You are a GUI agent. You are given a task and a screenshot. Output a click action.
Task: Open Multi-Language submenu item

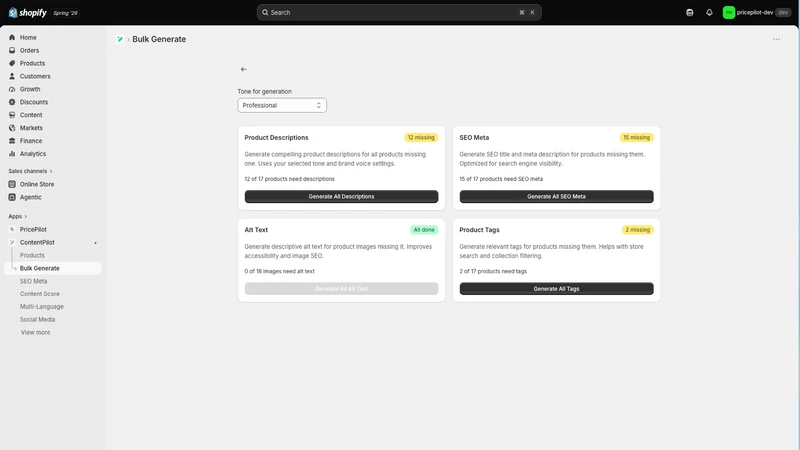tap(41, 307)
